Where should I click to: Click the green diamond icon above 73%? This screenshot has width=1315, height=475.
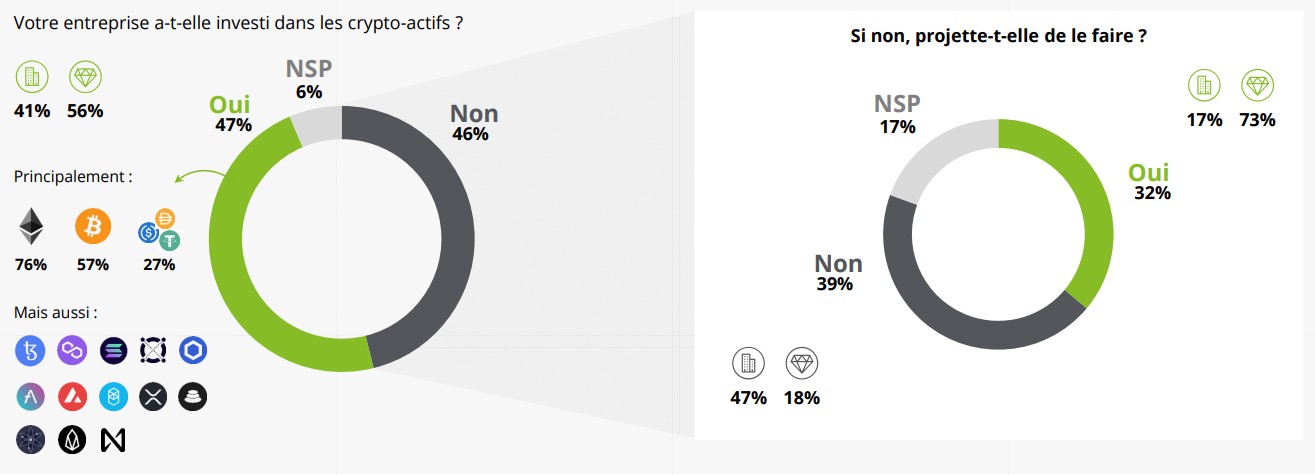tap(1257, 86)
